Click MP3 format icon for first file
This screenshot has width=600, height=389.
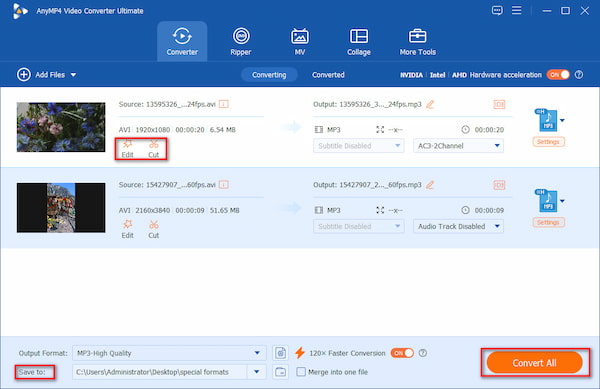546,120
